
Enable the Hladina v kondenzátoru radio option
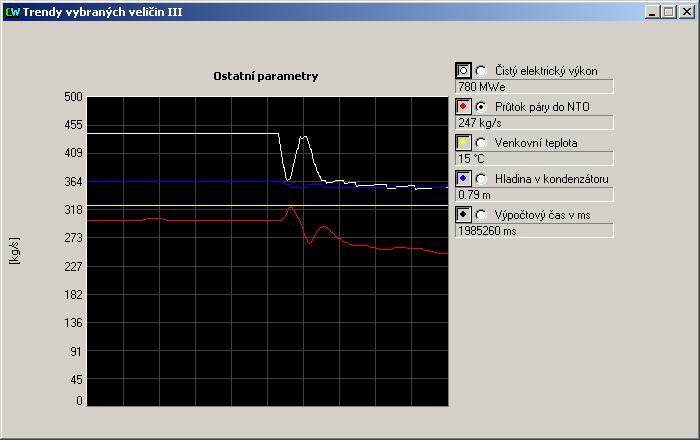[482, 179]
